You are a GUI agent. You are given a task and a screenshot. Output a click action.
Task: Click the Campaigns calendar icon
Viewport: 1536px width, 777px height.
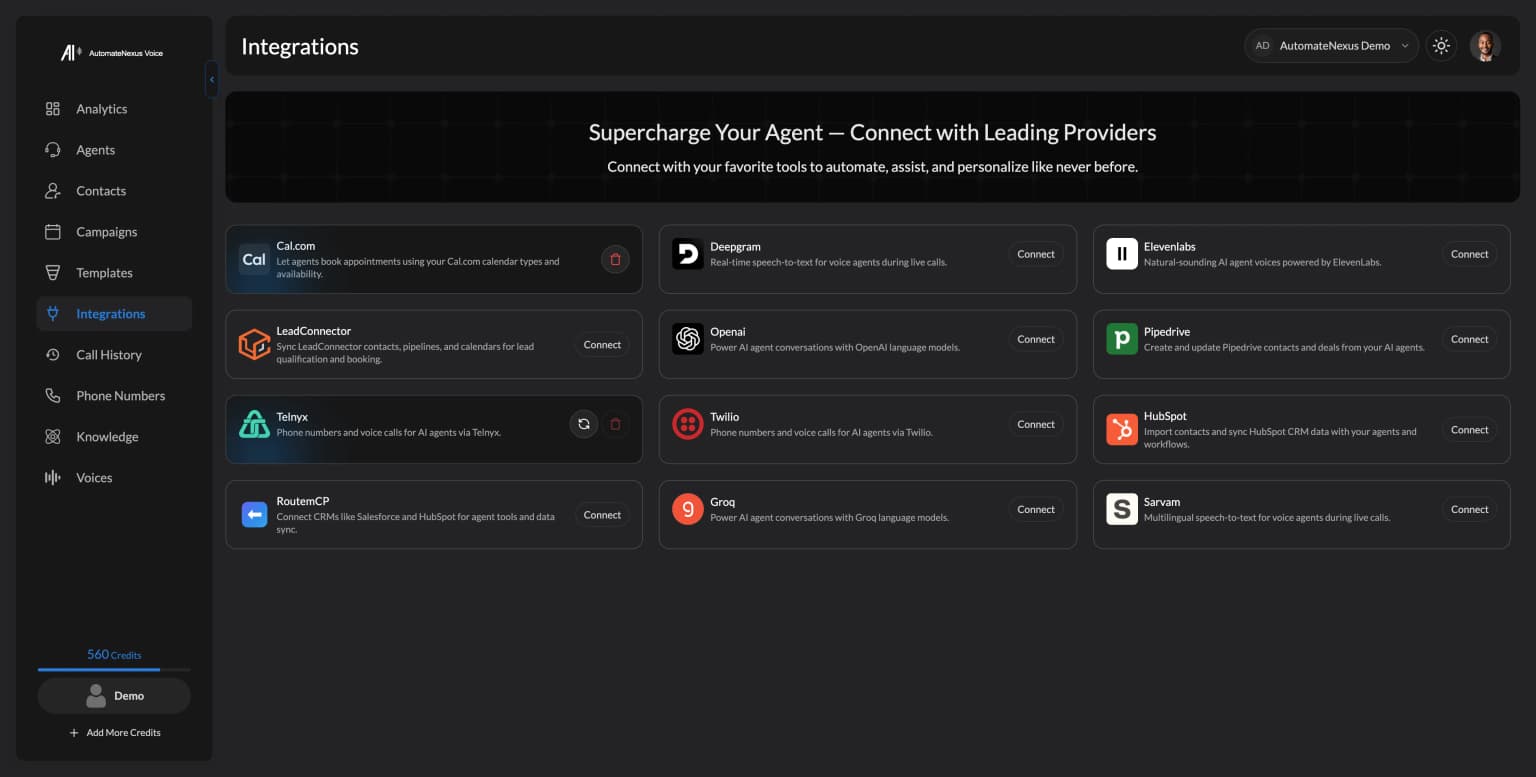pyautogui.click(x=53, y=232)
